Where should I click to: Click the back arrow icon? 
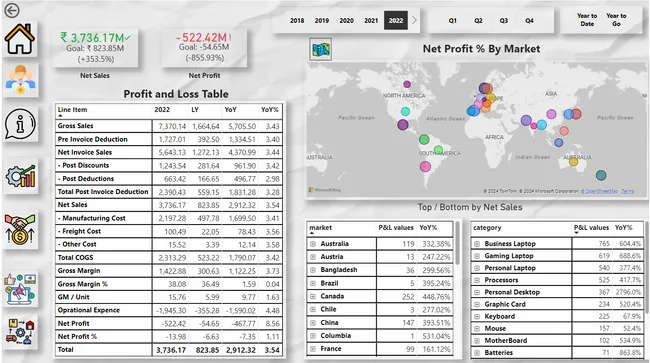coord(12,10)
